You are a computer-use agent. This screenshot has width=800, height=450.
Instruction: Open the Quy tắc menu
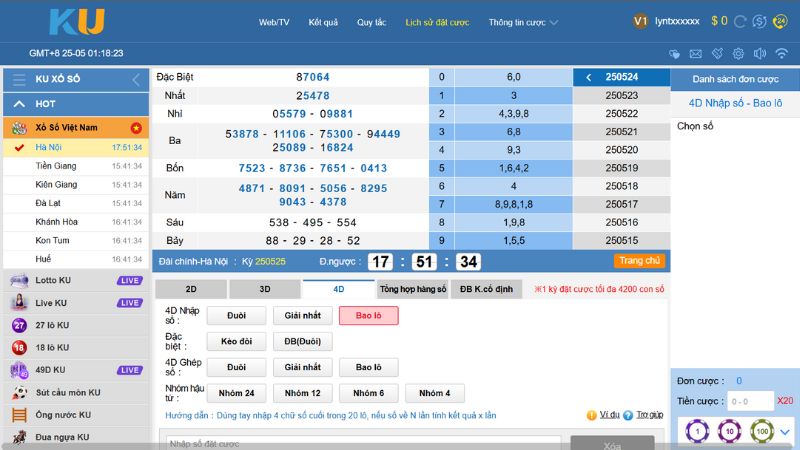click(x=371, y=22)
